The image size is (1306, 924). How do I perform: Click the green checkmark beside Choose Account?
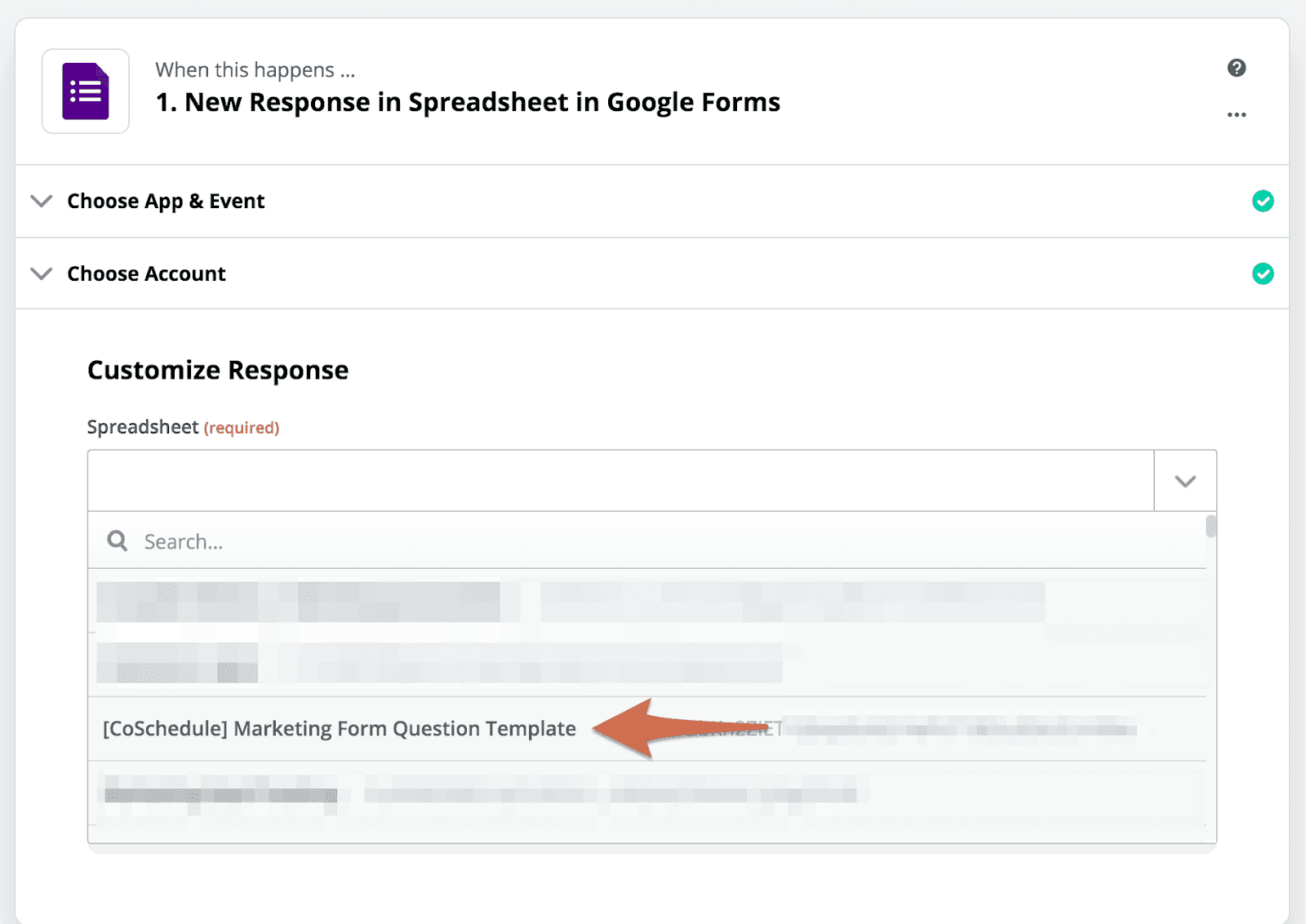pyautogui.click(x=1263, y=273)
